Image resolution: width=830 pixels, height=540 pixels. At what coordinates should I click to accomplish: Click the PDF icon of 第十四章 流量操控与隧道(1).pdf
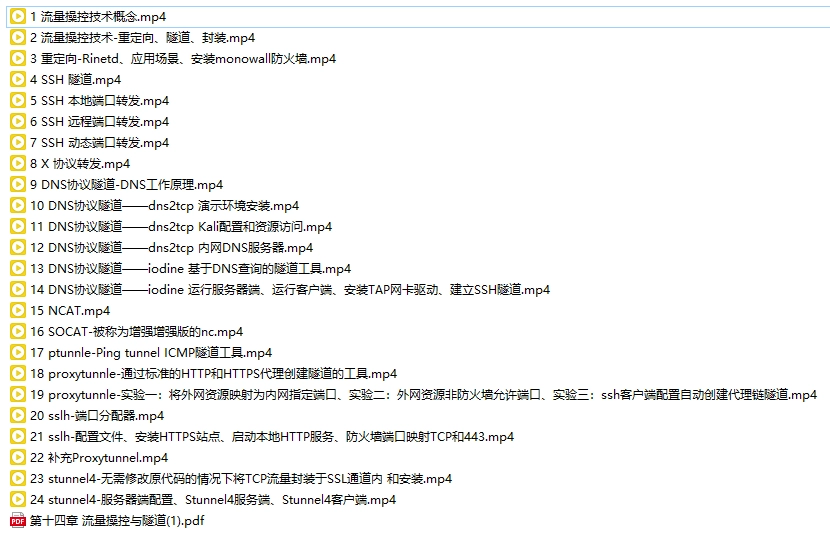[17, 520]
